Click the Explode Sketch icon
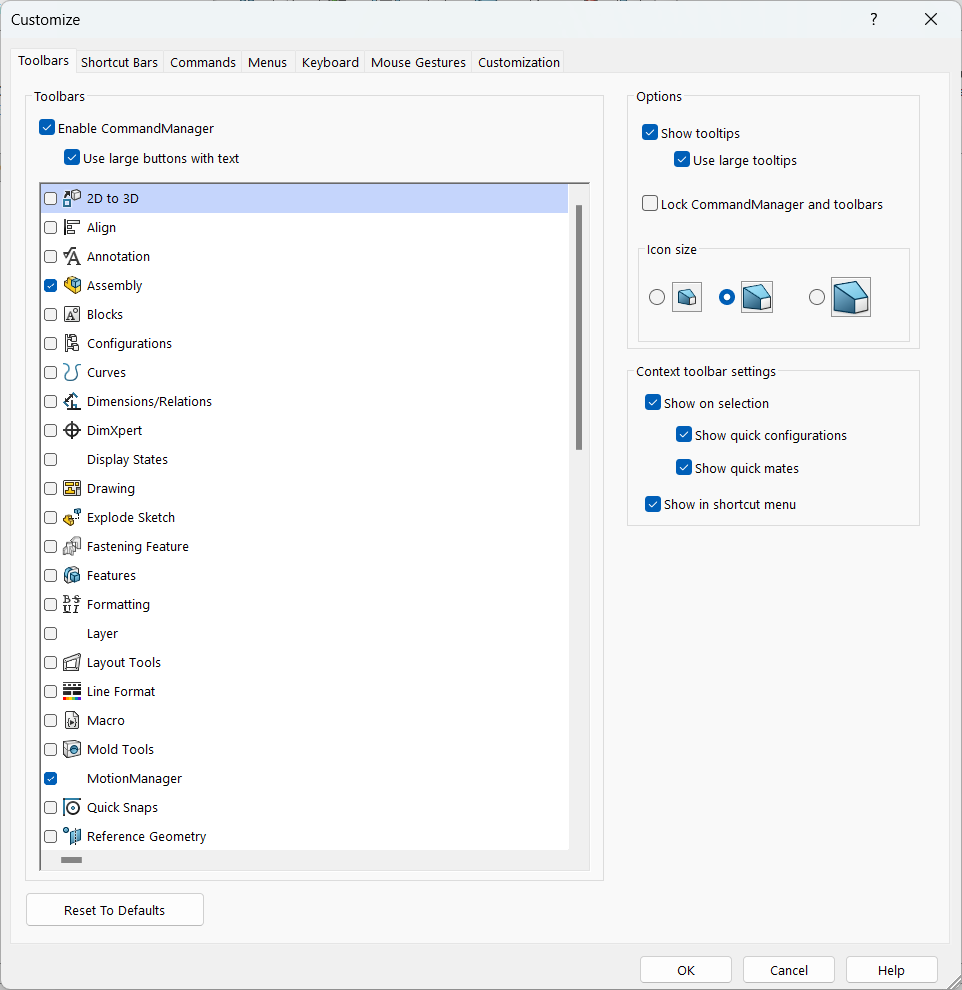The width and height of the screenshot is (962, 990). tap(72, 518)
